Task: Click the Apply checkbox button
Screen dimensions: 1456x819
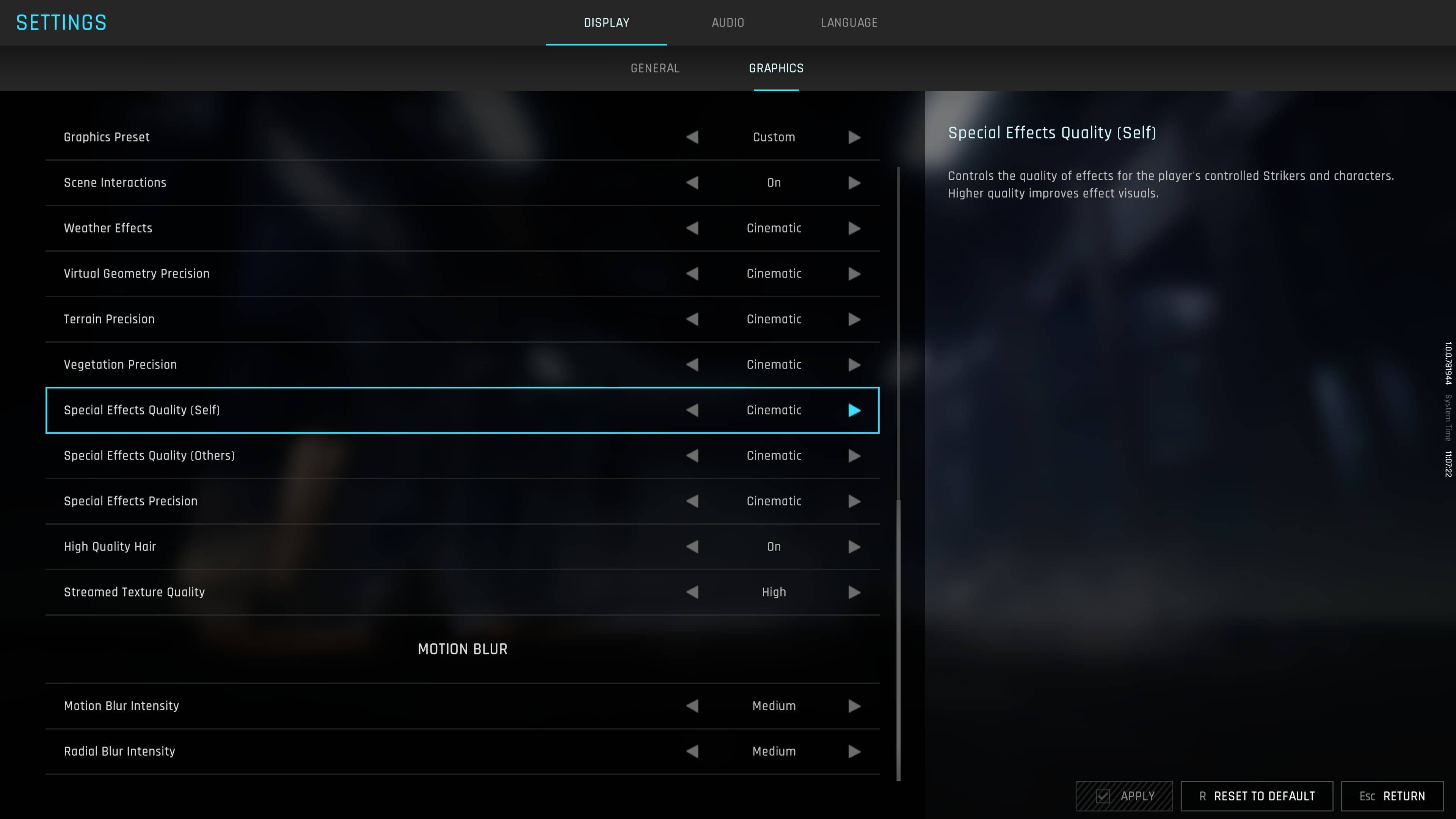Action: [x=1123, y=796]
